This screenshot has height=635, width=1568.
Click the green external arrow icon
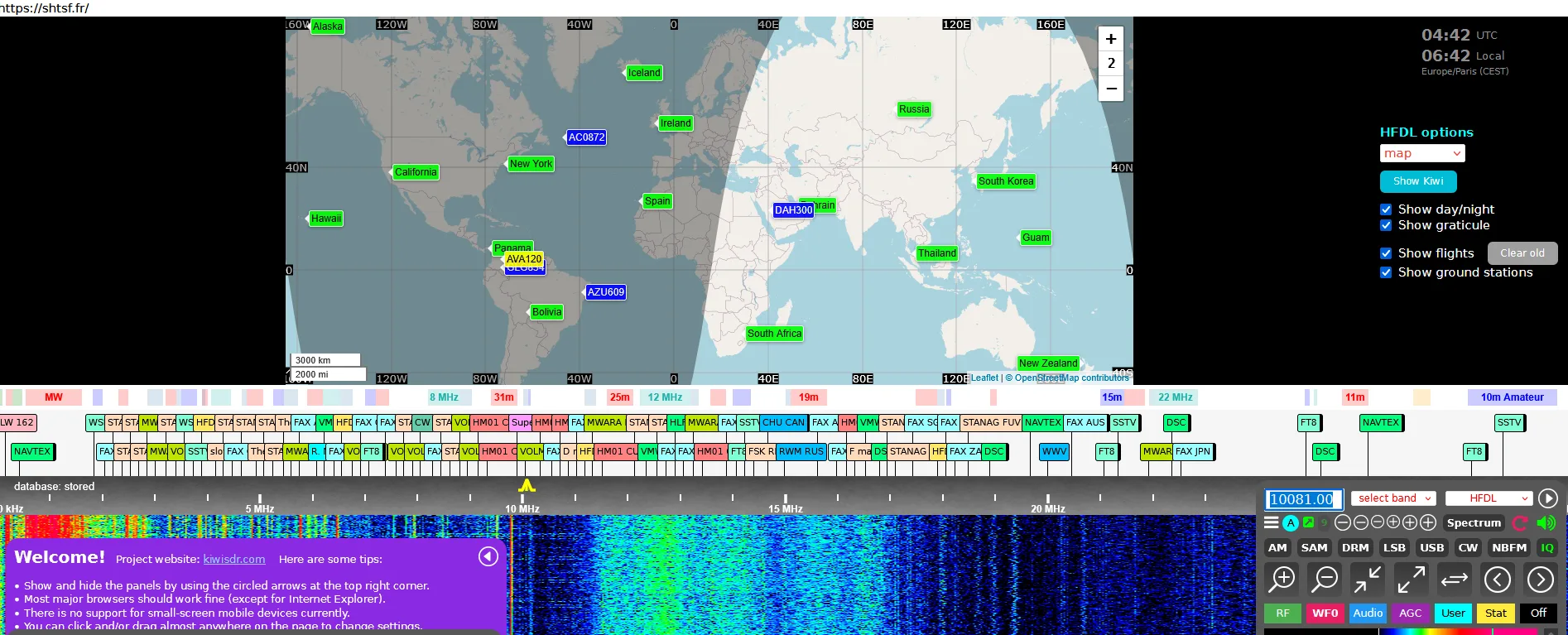[x=1309, y=522]
